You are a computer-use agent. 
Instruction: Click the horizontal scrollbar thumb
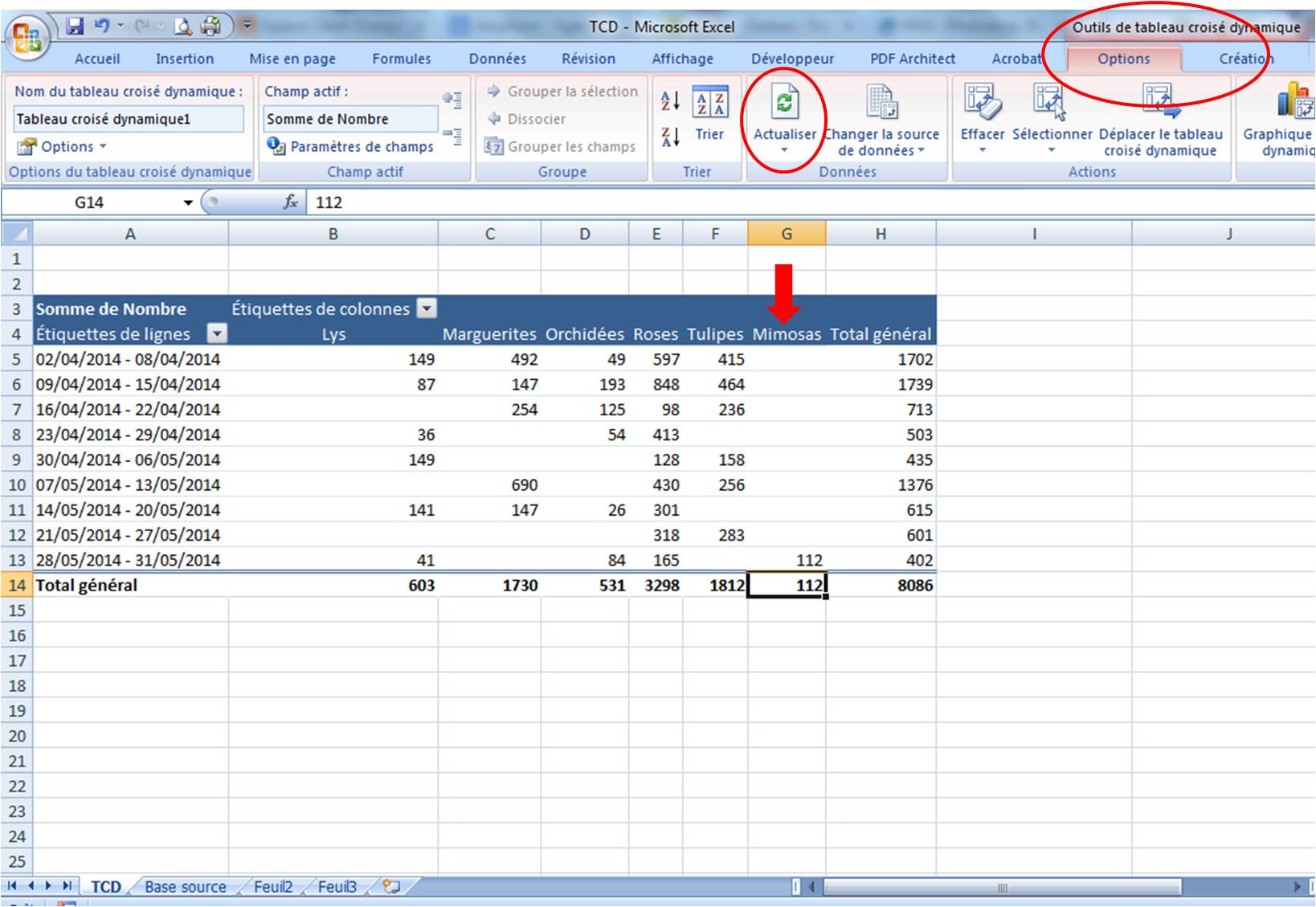point(1002,887)
